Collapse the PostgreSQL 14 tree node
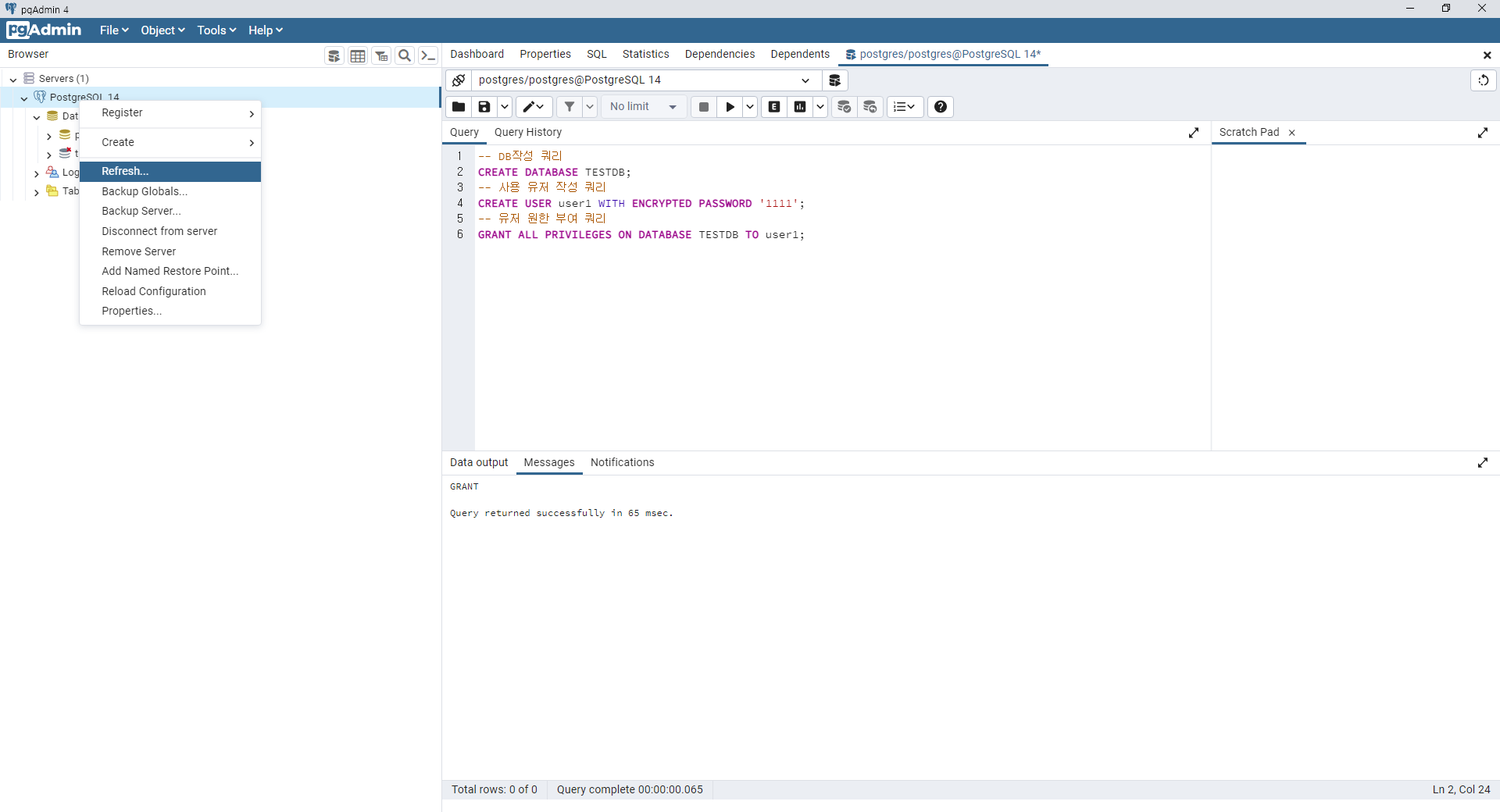The height and width of the screenshot is (812, 1500). [x=24, y=98]
